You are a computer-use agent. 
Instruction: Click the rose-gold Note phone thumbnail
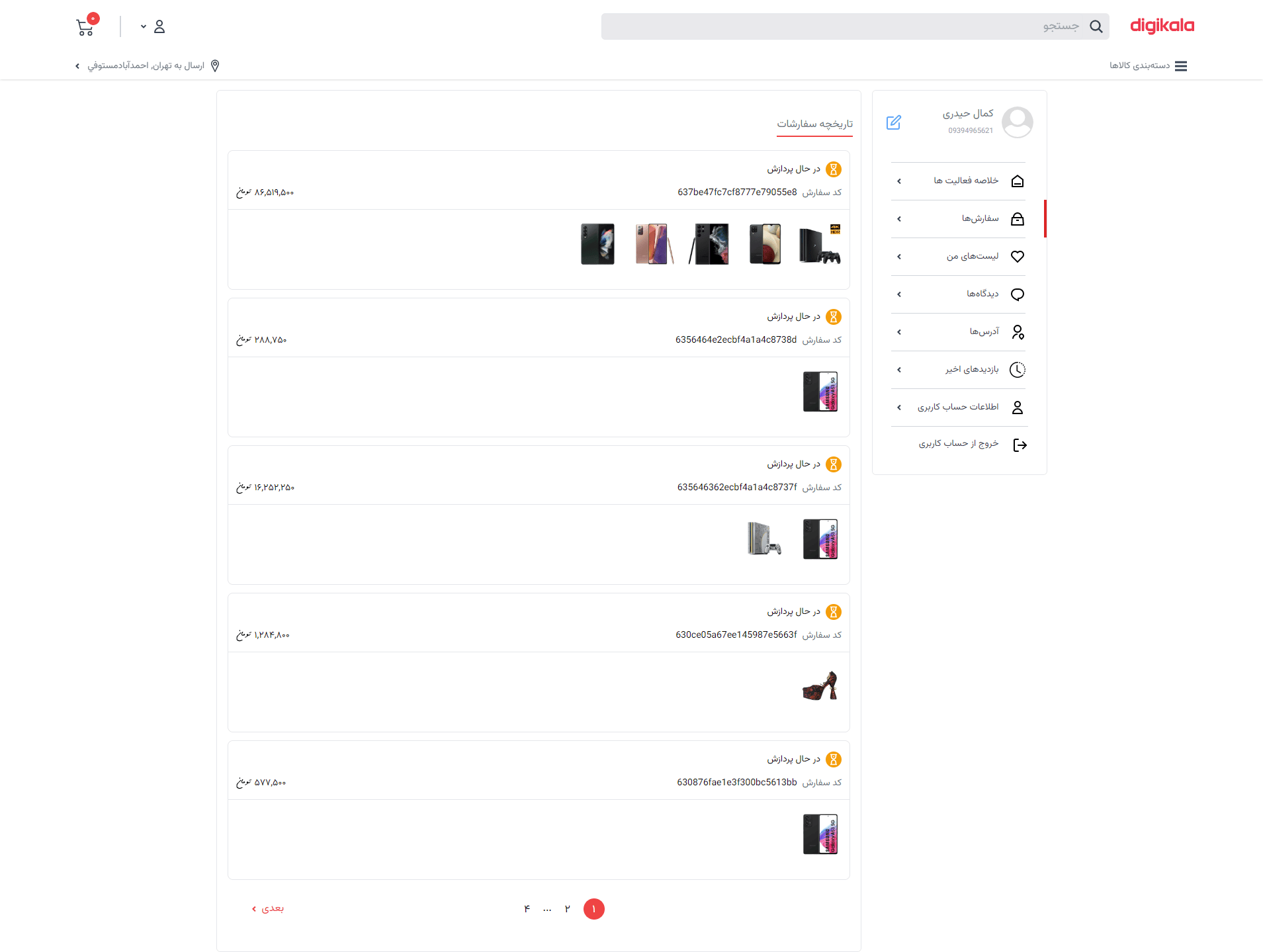pyautogui.click(x=654, y=244)
